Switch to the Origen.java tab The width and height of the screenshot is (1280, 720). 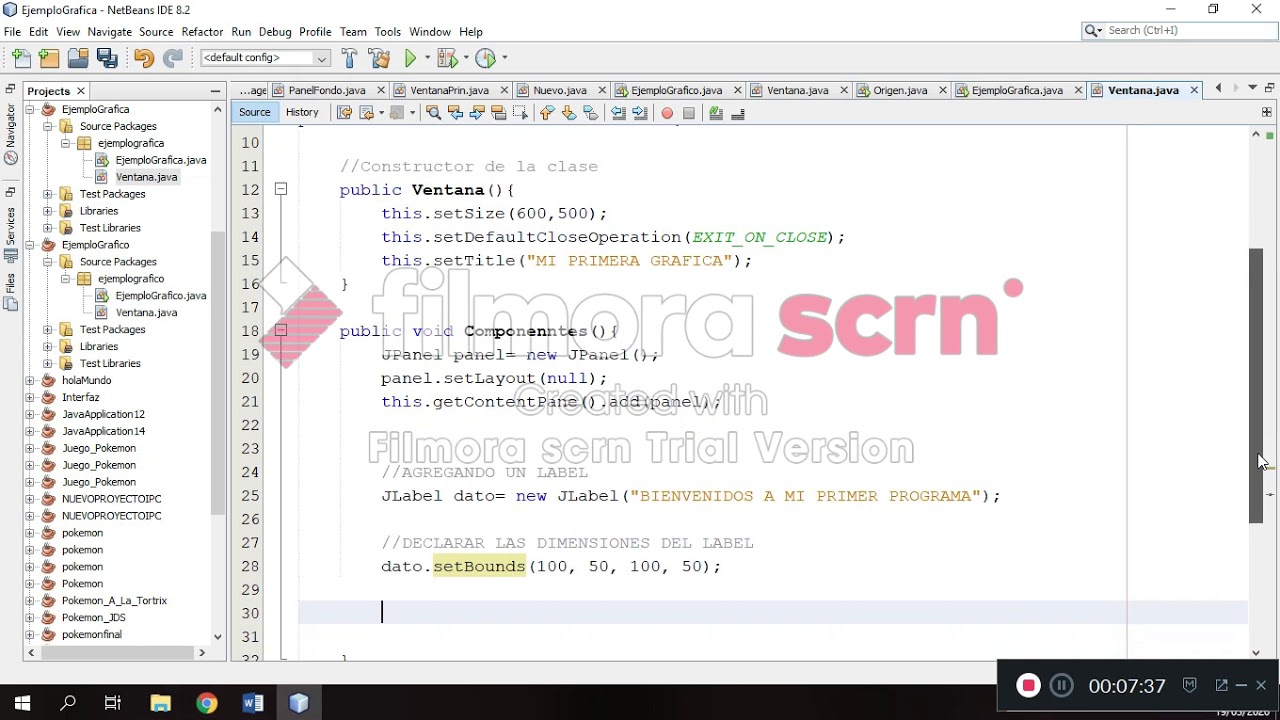pyautogui.click(x=900, y=90)
